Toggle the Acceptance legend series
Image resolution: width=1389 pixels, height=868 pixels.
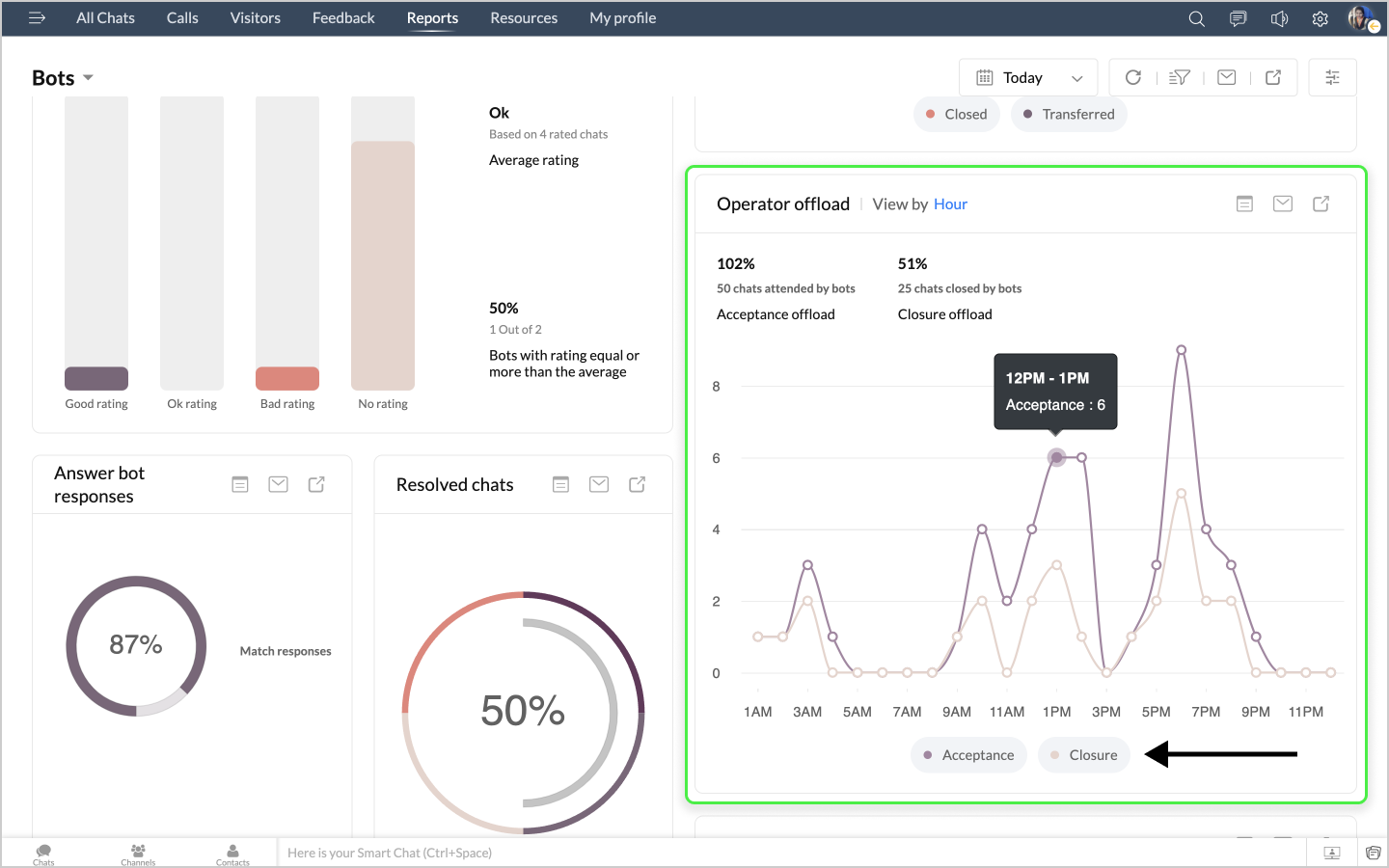(x=968, y=755)
